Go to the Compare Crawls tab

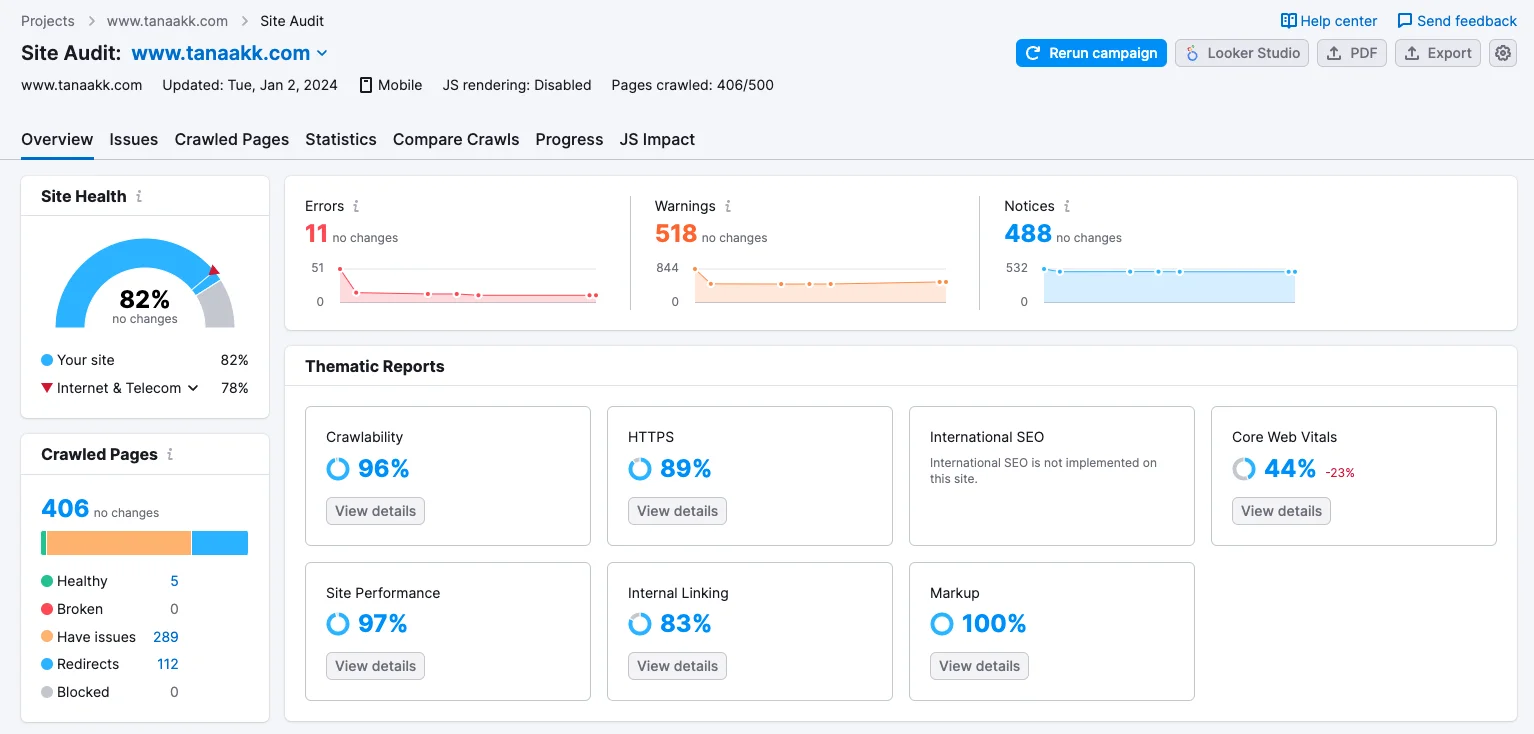(x=456, y=140)
